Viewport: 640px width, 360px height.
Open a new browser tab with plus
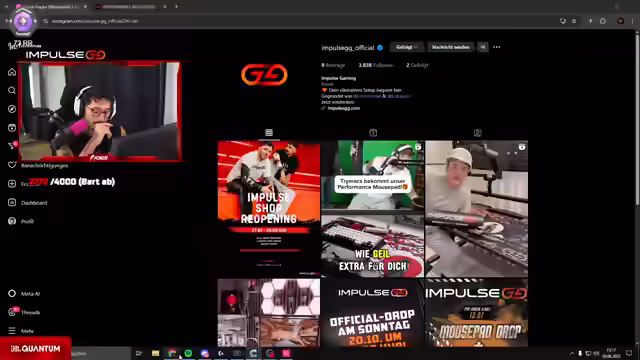tap(176, 7)
